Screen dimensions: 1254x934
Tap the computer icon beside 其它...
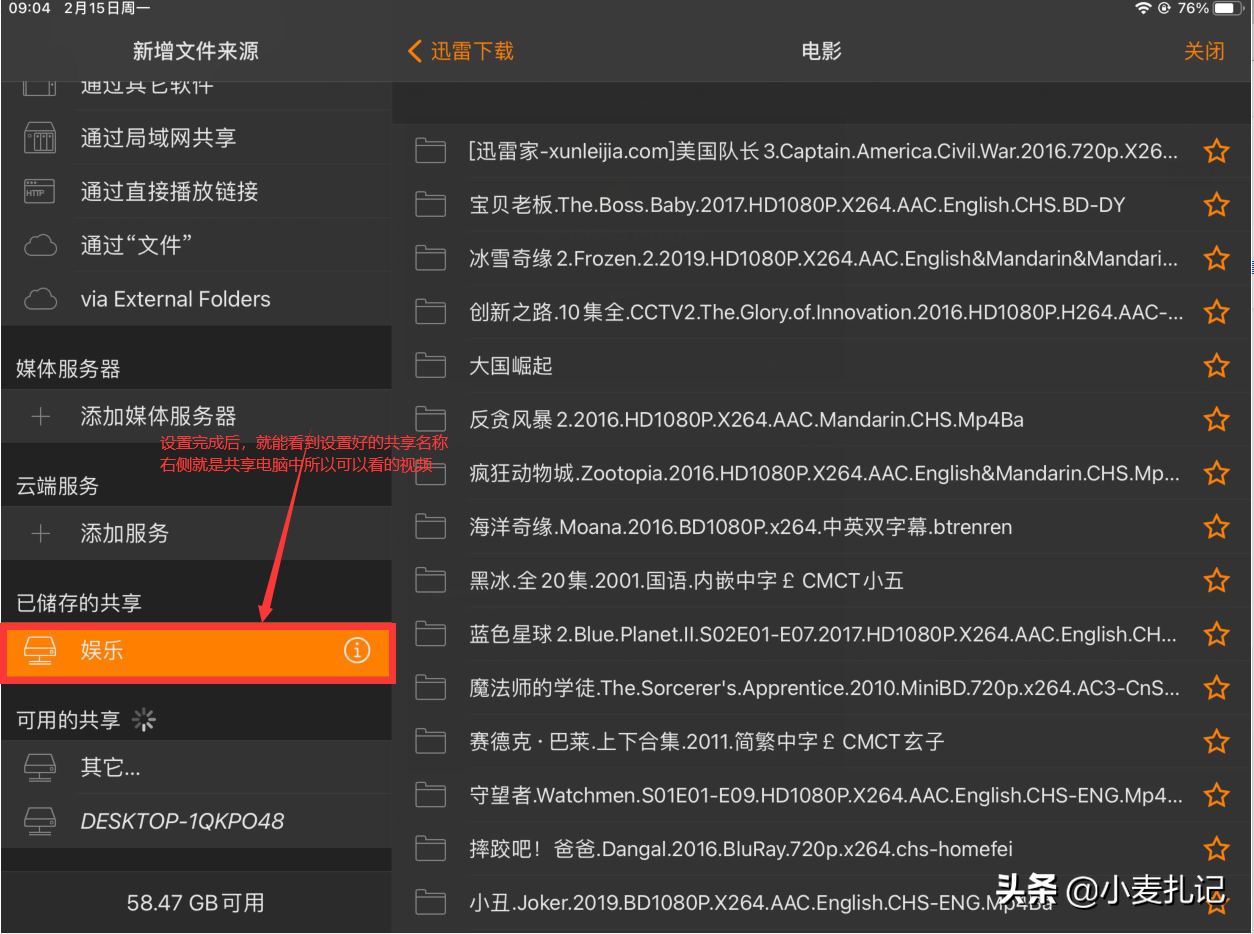click(x=39, y=766)
